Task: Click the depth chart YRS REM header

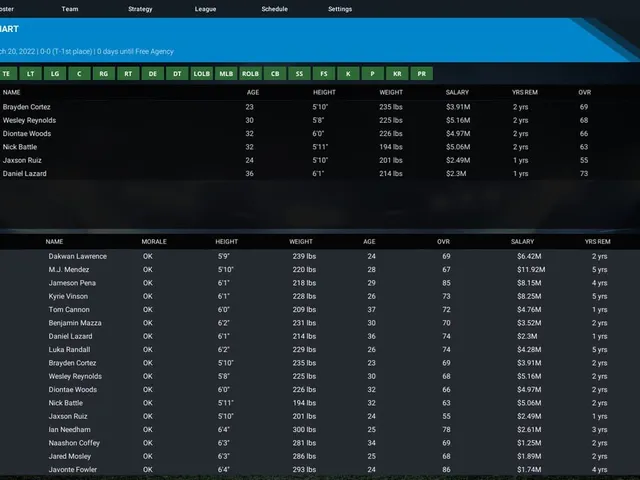Action: [x=525, y=92]
